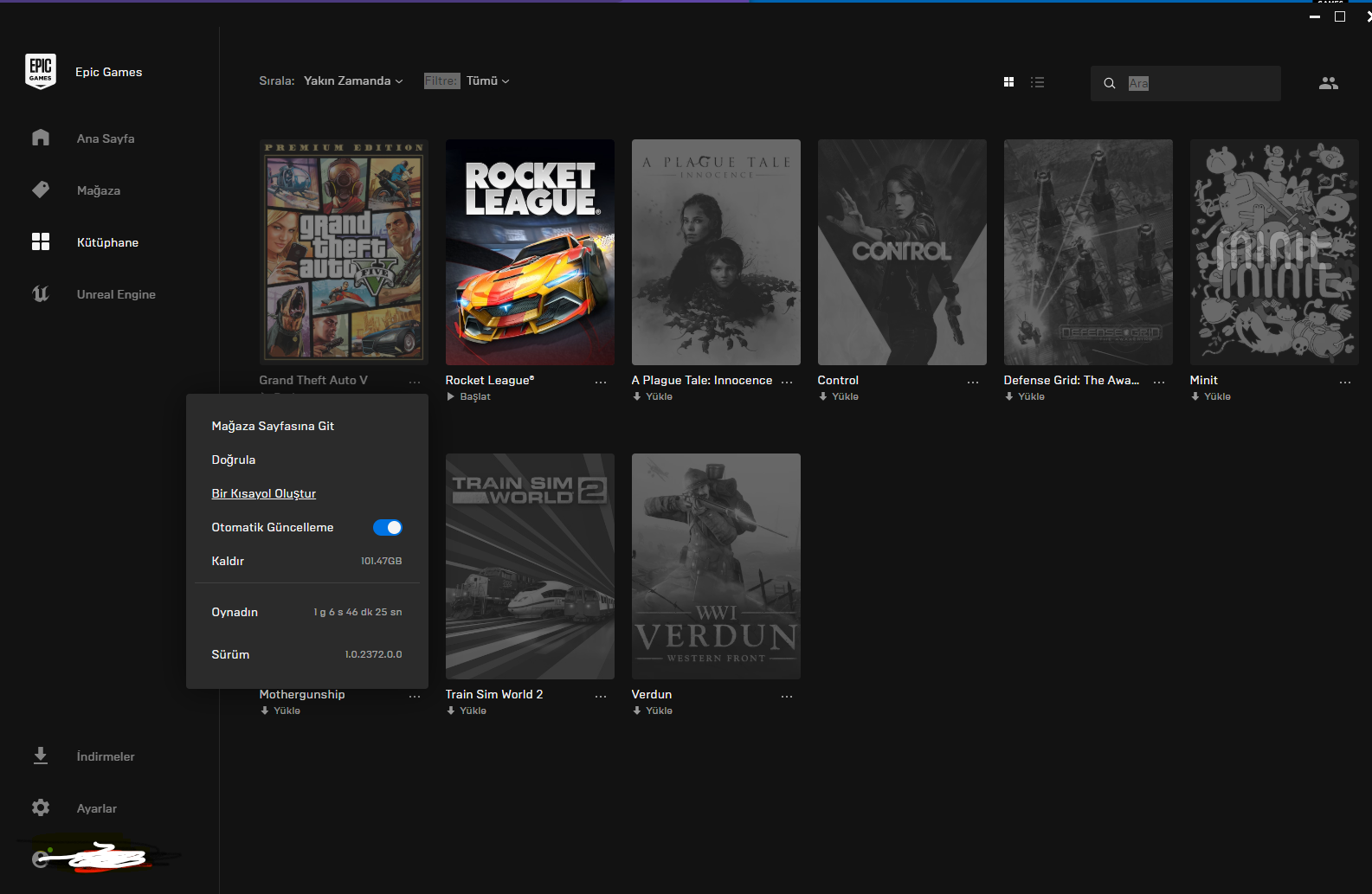The height and width of the screenshot is (894, 1372).
Task: Click the search magnifier icon
Action: click(x=1109, y=83)
